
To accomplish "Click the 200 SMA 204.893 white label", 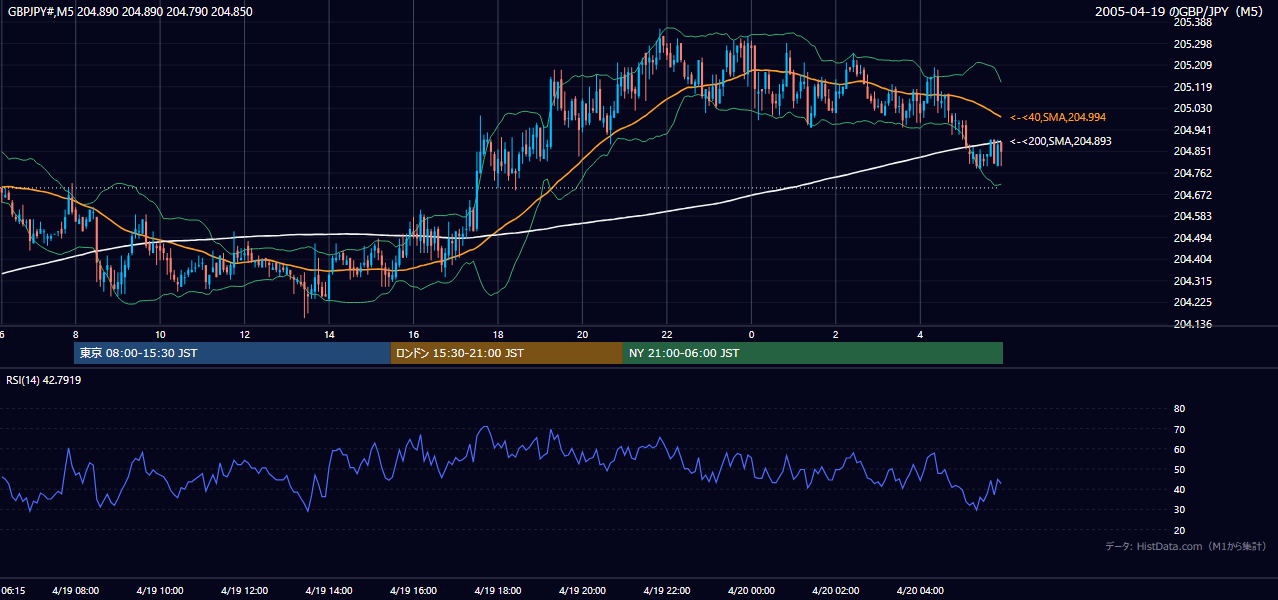I will [1061, 142].
